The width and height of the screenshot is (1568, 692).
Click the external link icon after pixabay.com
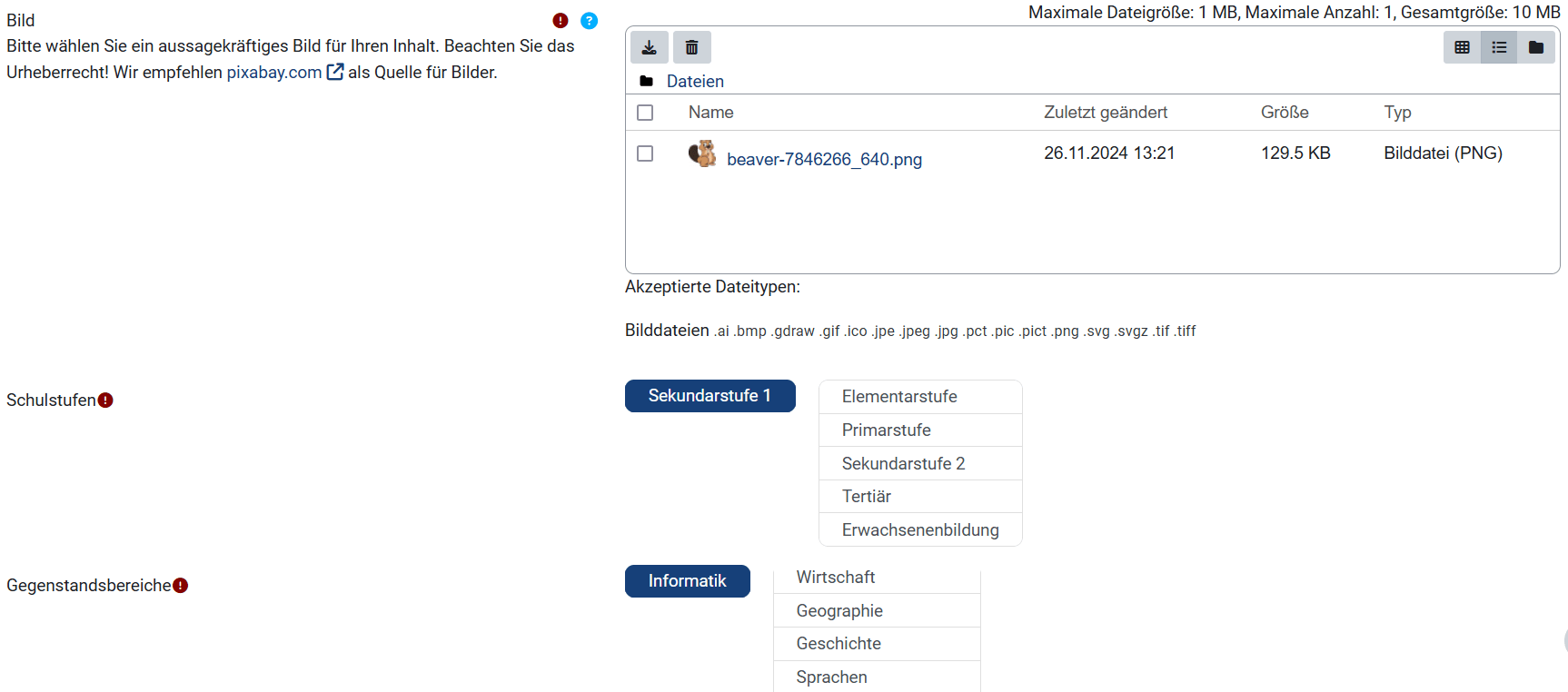tap(335, 72)
